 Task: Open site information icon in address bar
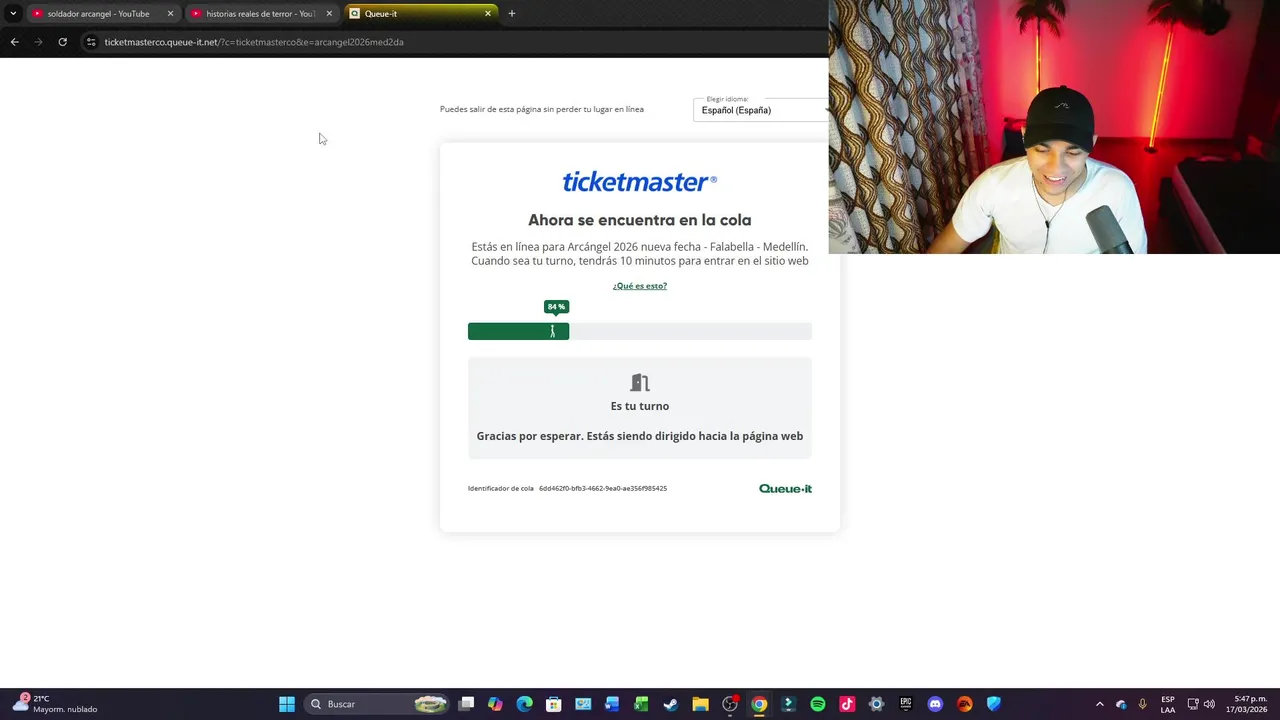coord(91,42)
